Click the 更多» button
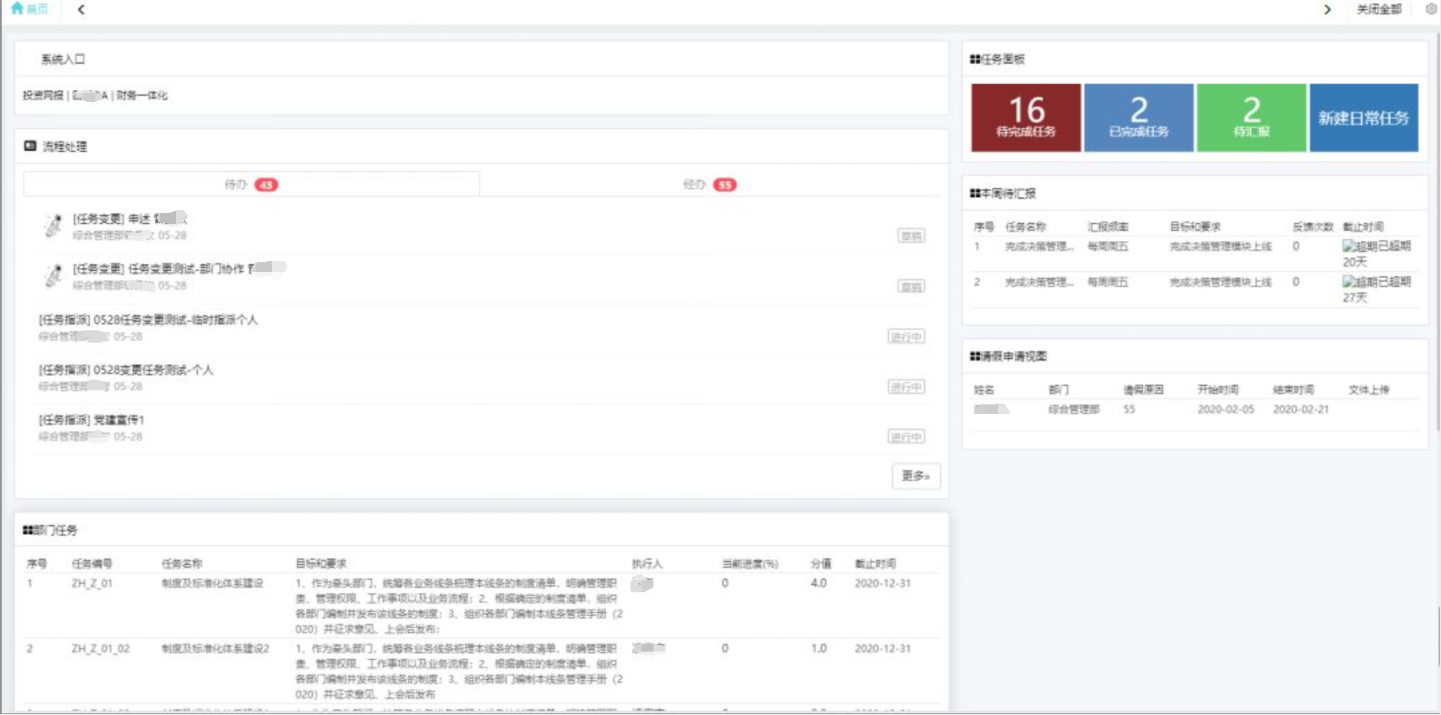The image size is (1441, 715). 915,476
